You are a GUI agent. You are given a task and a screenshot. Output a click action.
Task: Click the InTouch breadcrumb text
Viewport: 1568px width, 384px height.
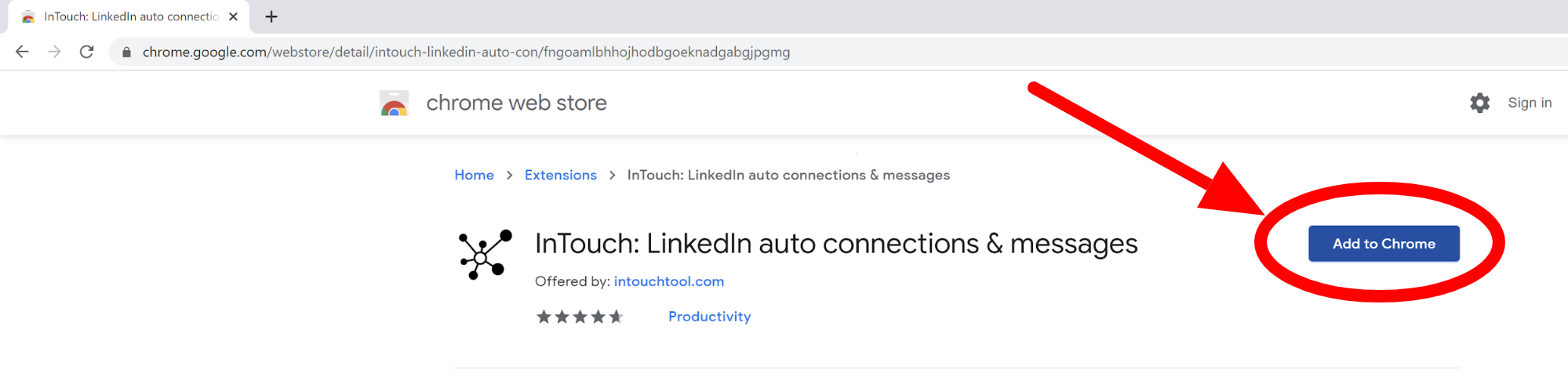pyautogui.click(x=788, y=176)
